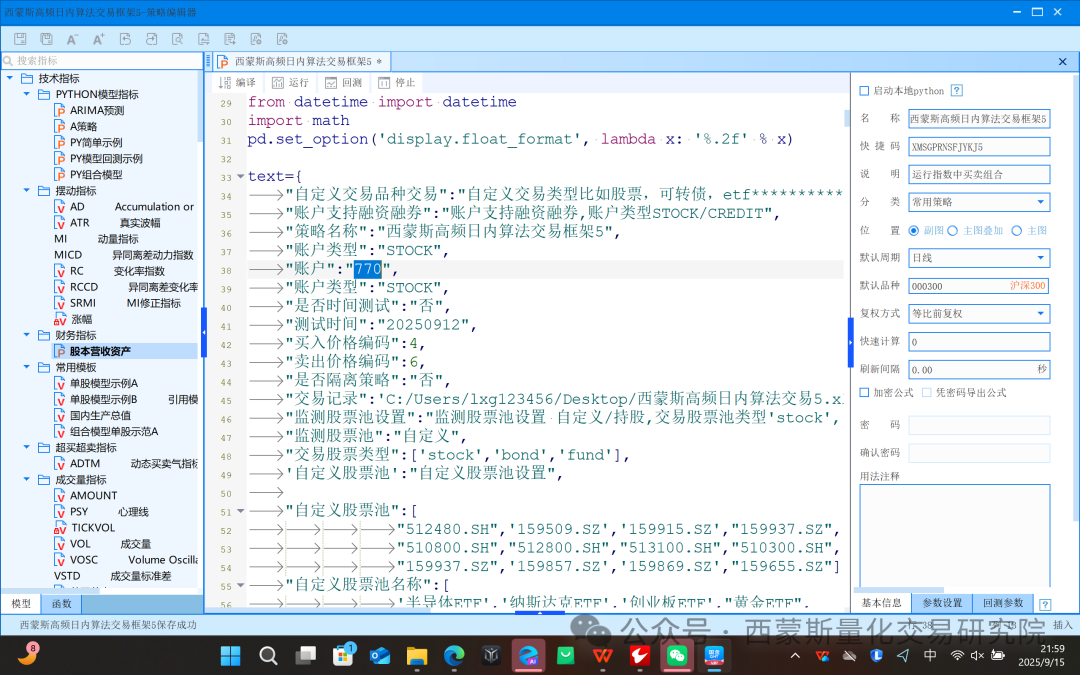This screenshot has width=1080, height=675.
Task: Open Outlook from taskbar
Action: click(380, 655)
